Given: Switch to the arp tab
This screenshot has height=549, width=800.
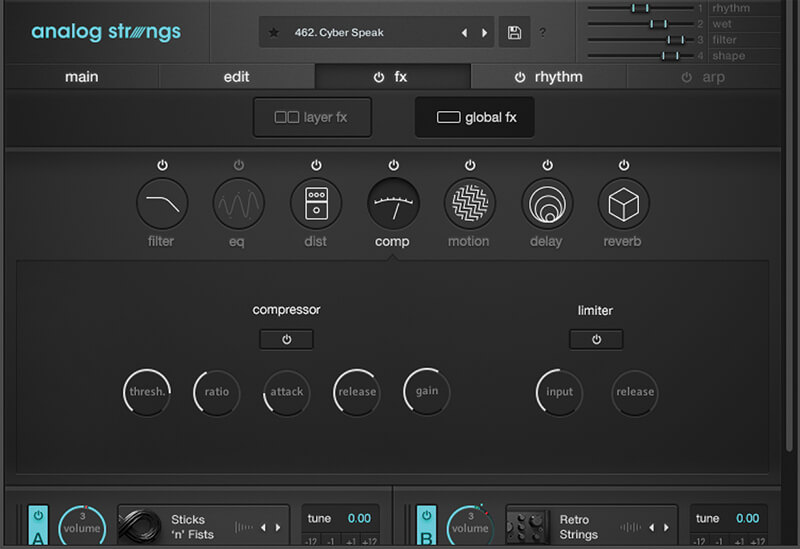Looking at the screenshot, I should pyautogui.click(x=704, y=77).
